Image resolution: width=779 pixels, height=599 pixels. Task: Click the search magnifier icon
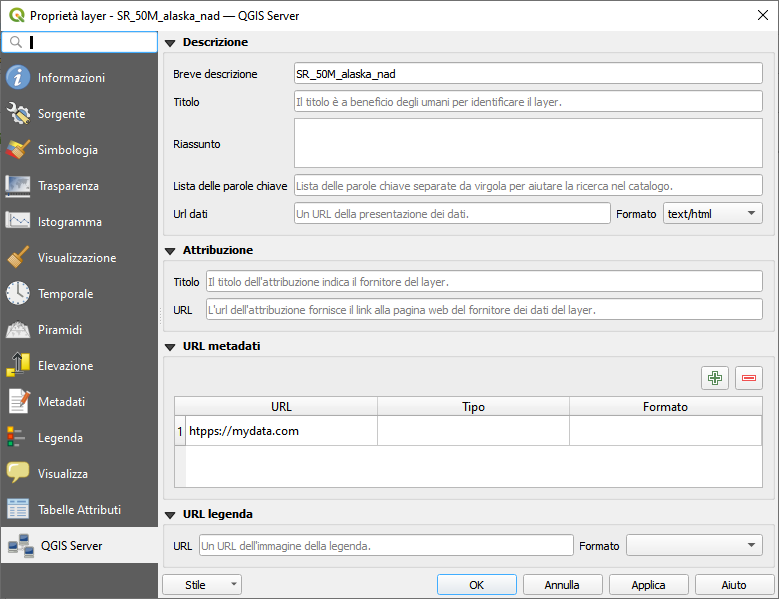click(x=16, y=42)
